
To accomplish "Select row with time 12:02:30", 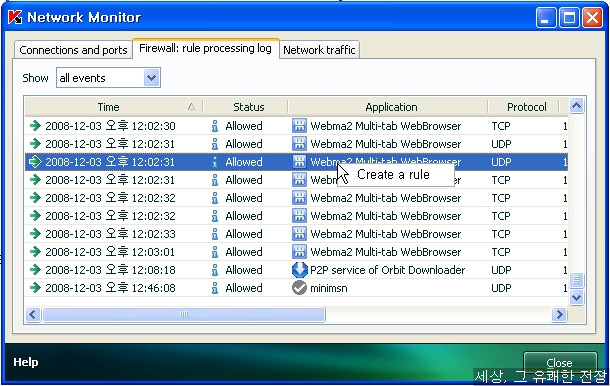I will (296, 126).
